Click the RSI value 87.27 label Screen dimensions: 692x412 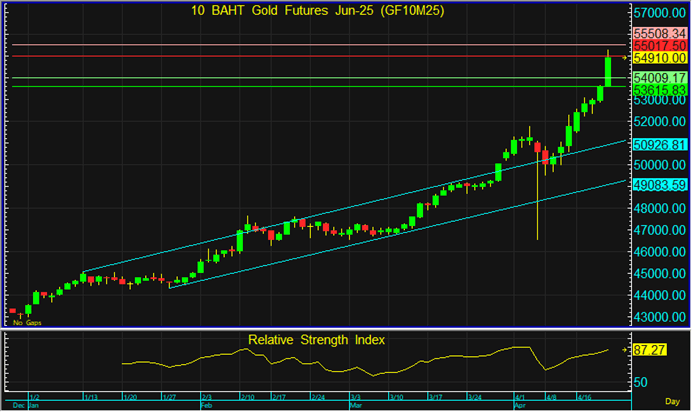(x=650, y=349)
